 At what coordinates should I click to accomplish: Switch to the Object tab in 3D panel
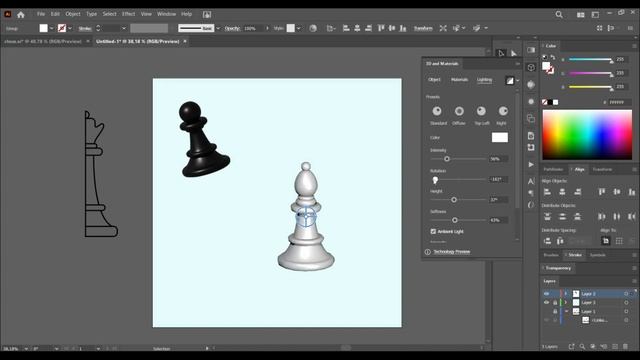click(434, 80)
